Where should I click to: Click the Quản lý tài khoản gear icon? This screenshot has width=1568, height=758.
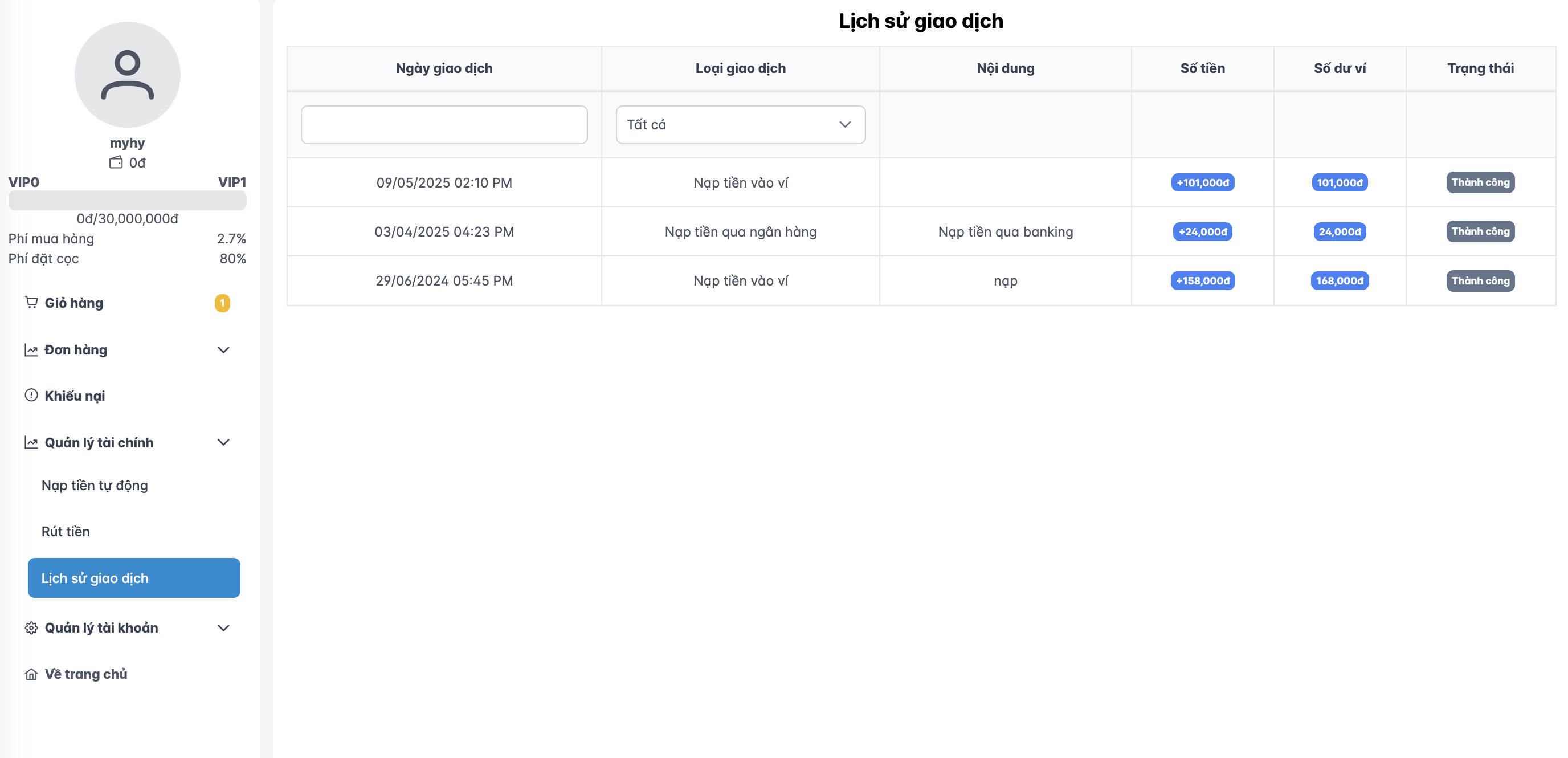pos(32,627)
